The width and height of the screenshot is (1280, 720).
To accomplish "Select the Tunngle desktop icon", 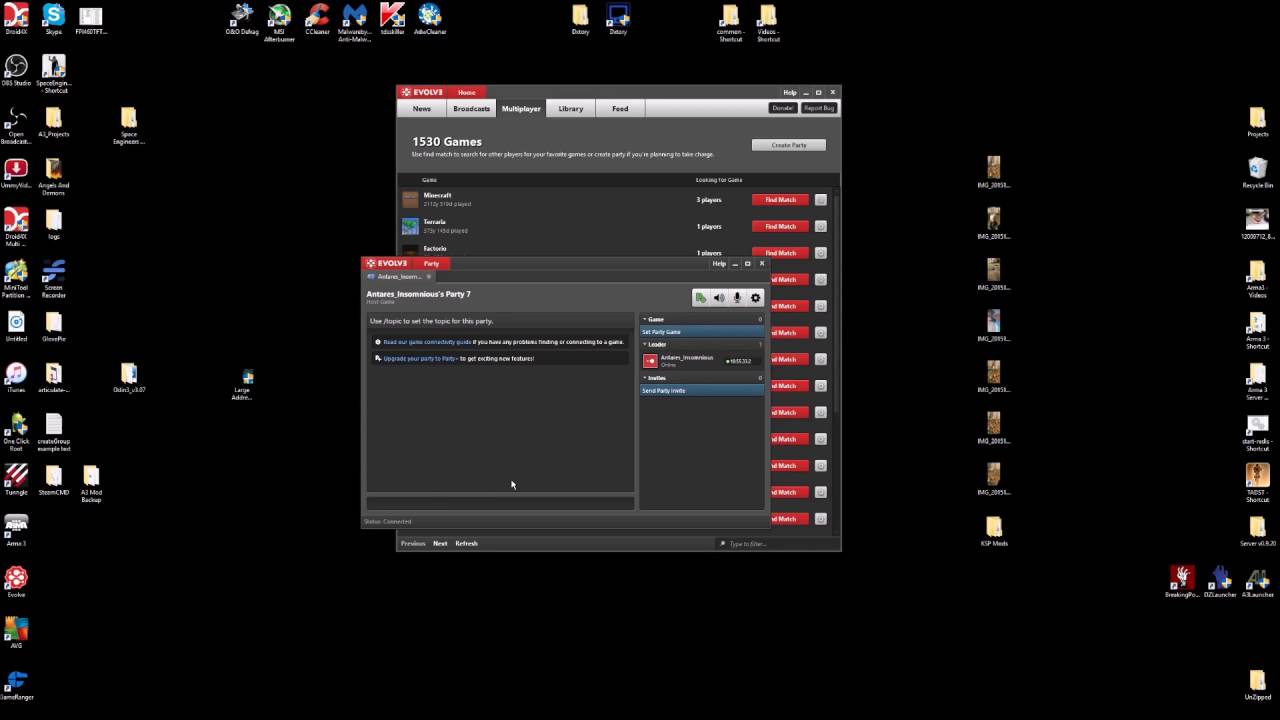I will (16, 479).
